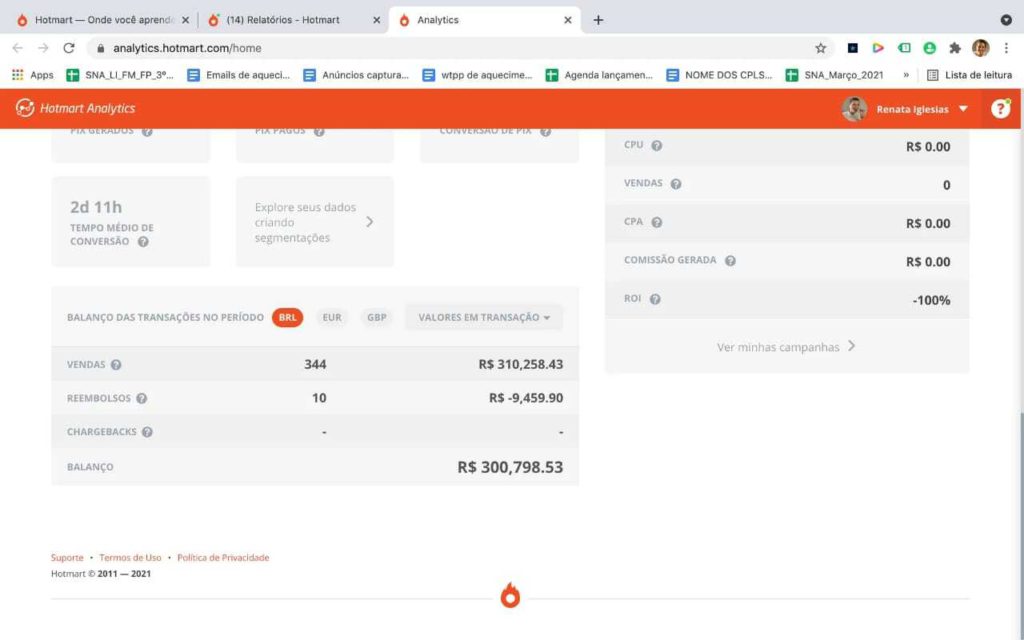
Task: Open SNA_Março_2021 bookmark
Action: [x=835, y=75]
